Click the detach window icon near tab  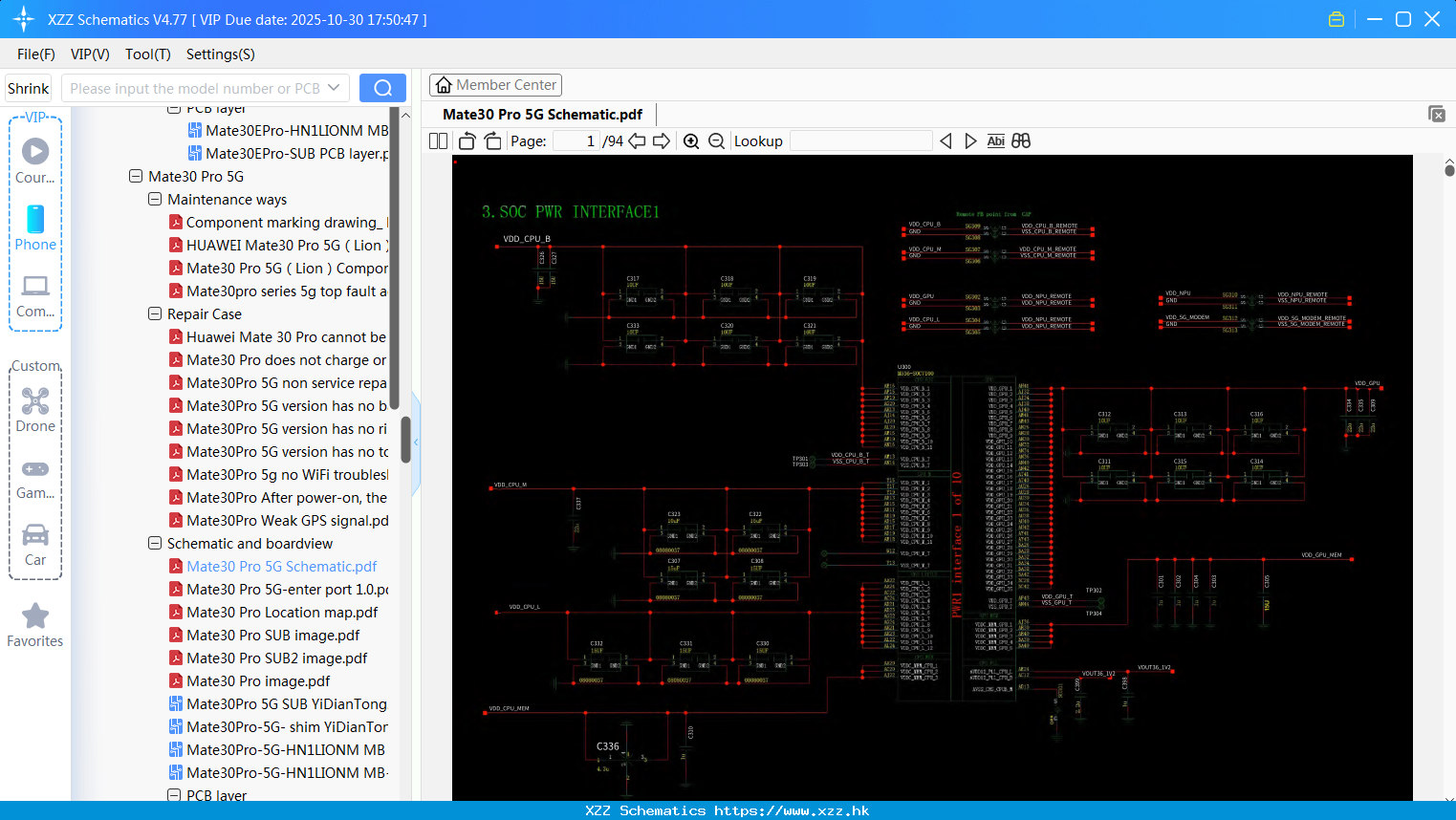click(x=1437, y=114)
